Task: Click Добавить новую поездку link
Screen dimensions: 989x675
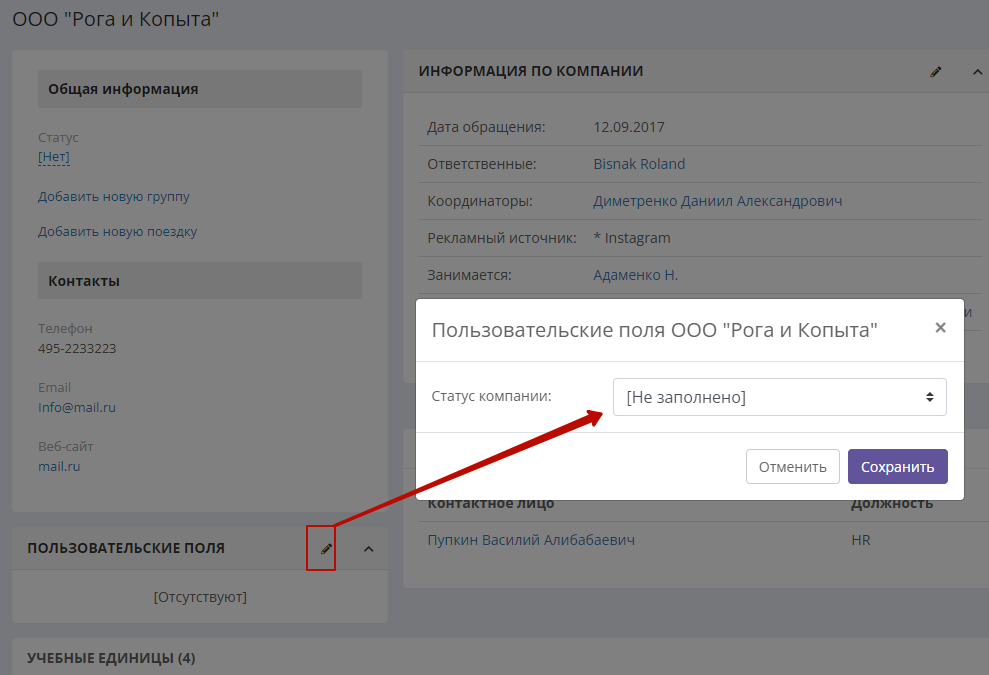Action: [x=117, y=232]
